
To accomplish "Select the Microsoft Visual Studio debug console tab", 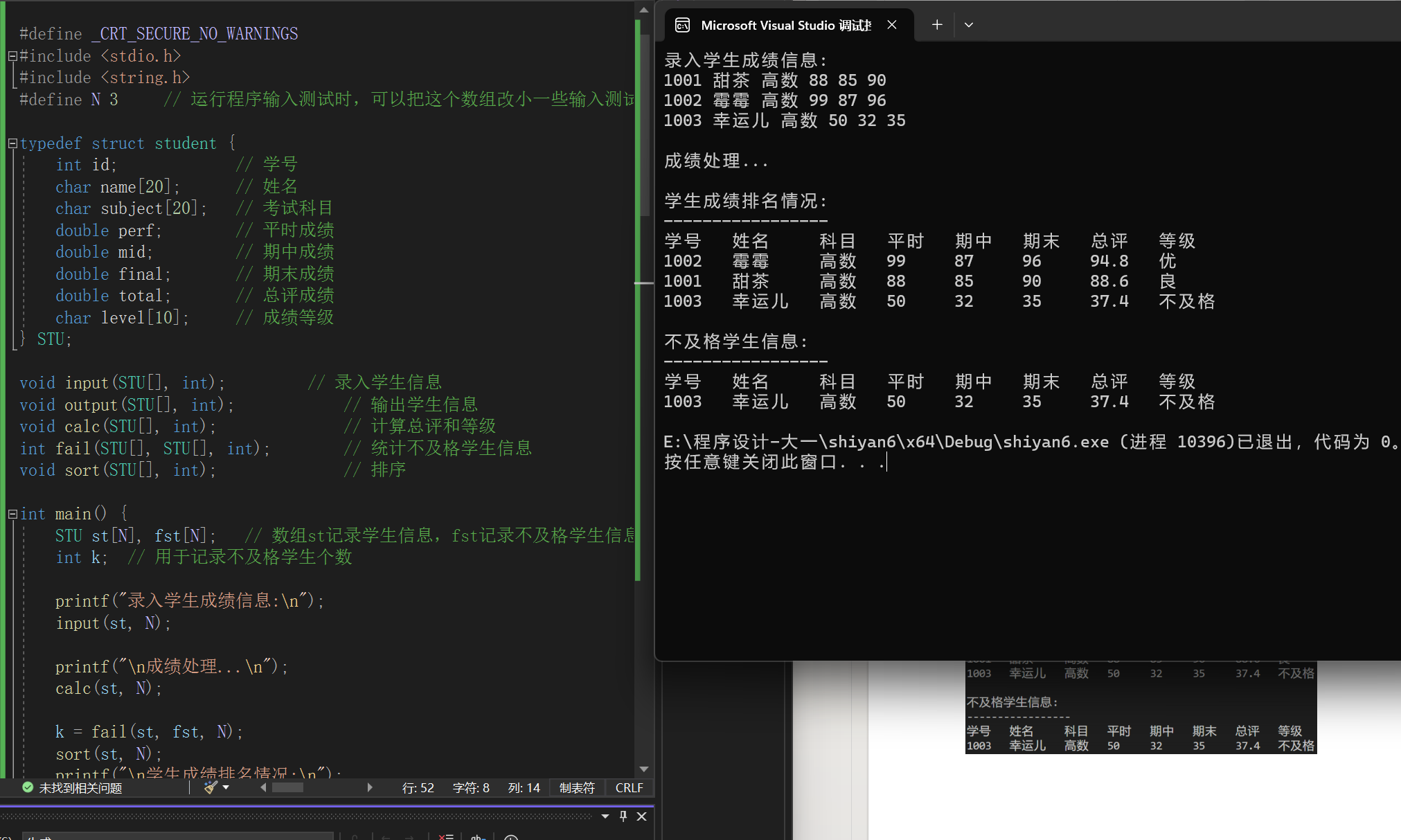I will pos(785,25).
